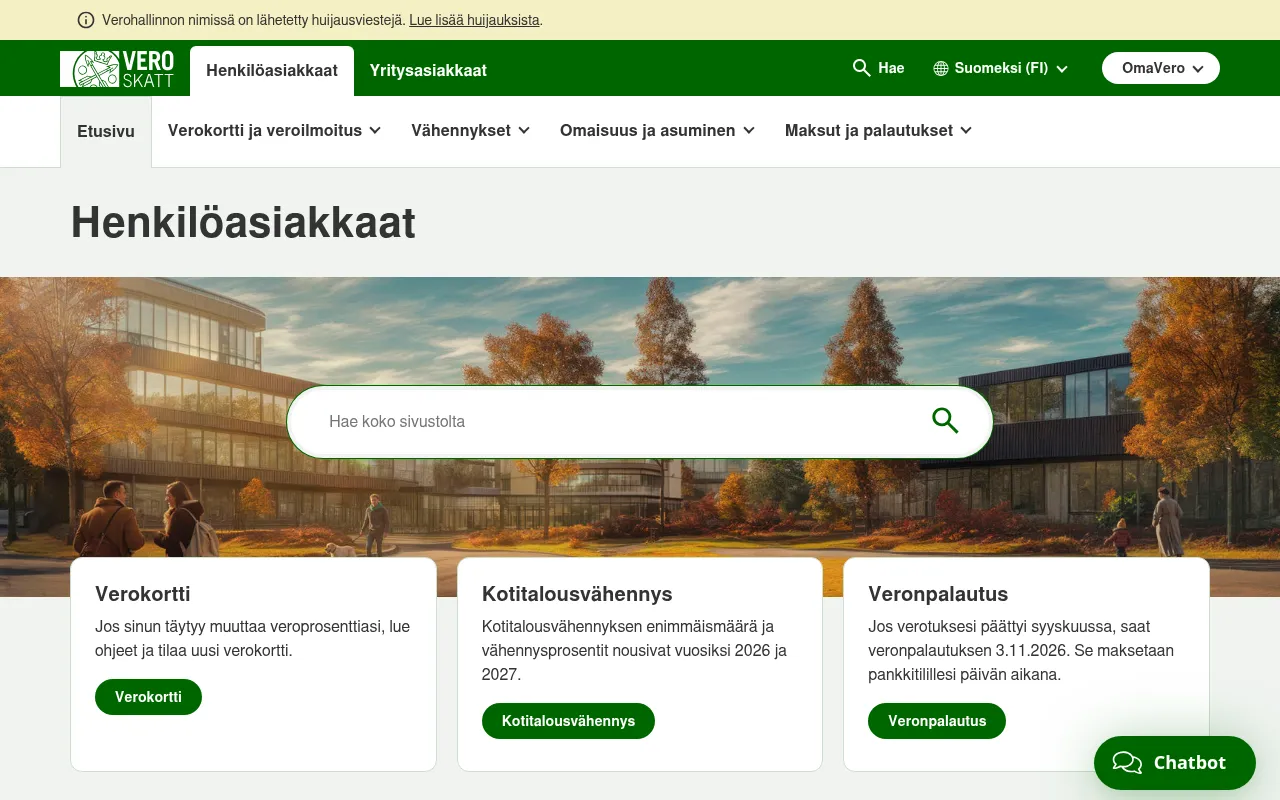
Task: Open the Chatbot button label
Action: tap(1190, 763)
